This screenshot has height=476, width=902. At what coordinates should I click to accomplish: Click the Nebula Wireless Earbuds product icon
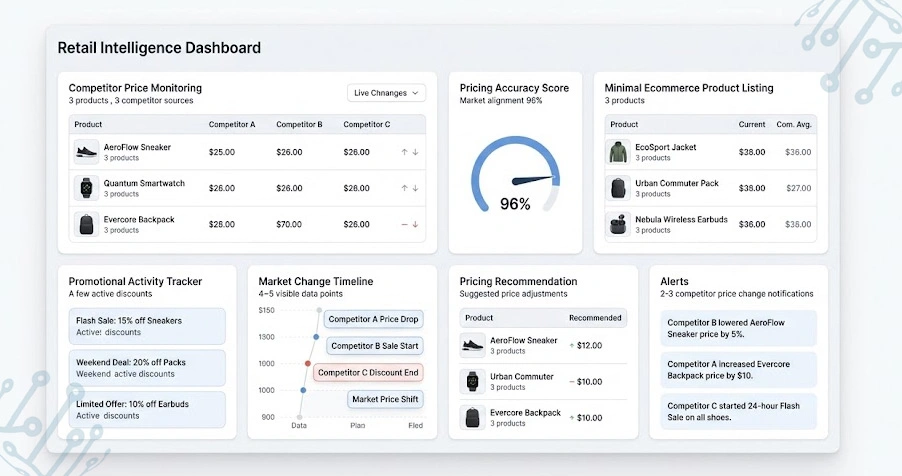(618, 224)
